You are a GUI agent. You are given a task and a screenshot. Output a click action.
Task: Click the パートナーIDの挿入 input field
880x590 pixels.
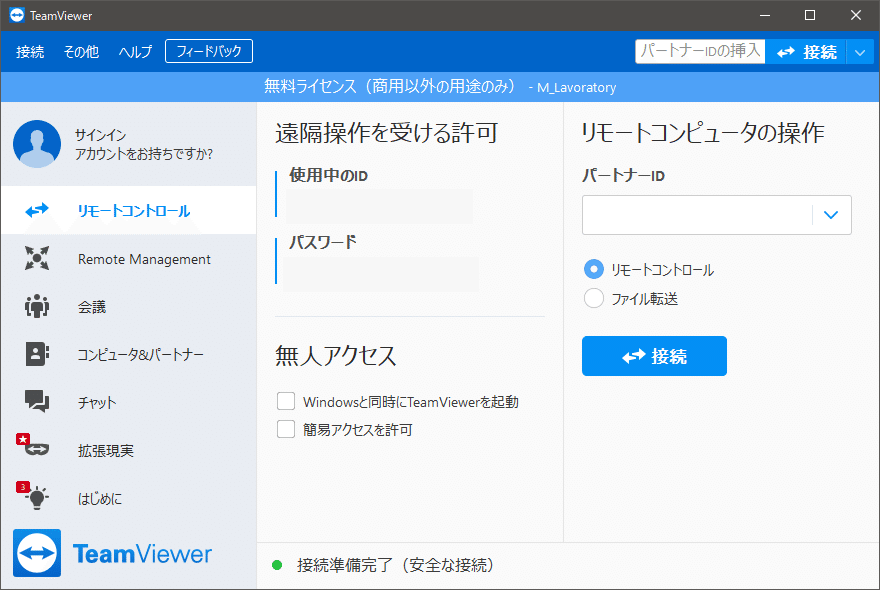click(700, 51)
